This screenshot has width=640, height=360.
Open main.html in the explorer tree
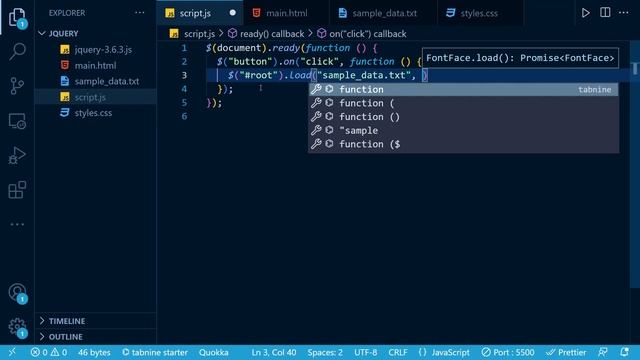coord(96,65)
